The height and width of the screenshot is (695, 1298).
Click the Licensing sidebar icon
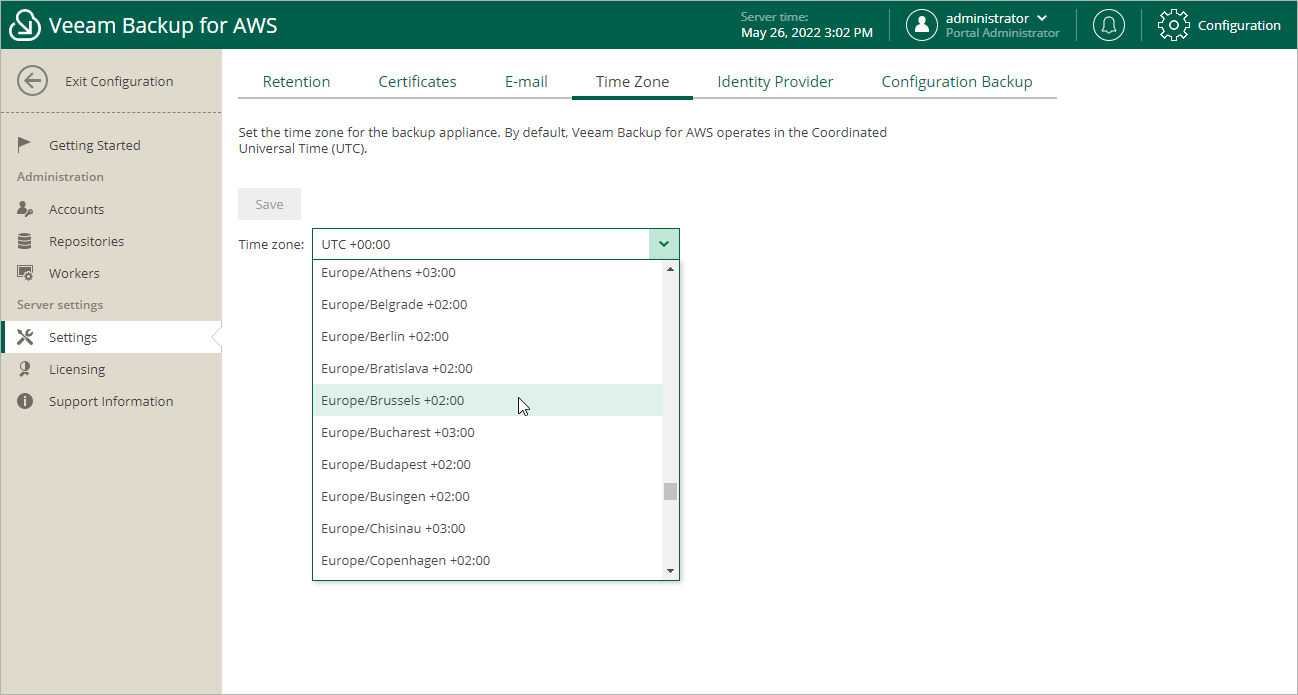point(25,369)
